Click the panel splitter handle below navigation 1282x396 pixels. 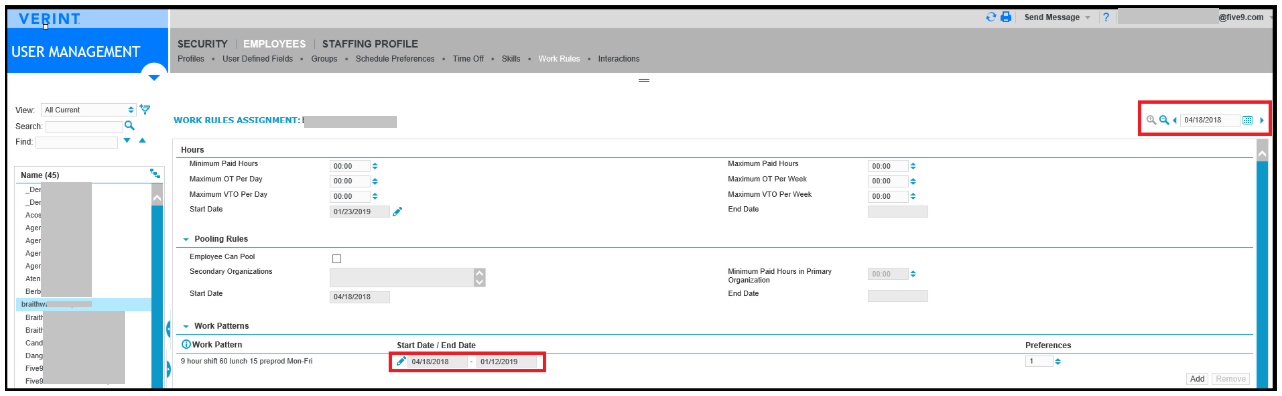[x=645, y=80]
